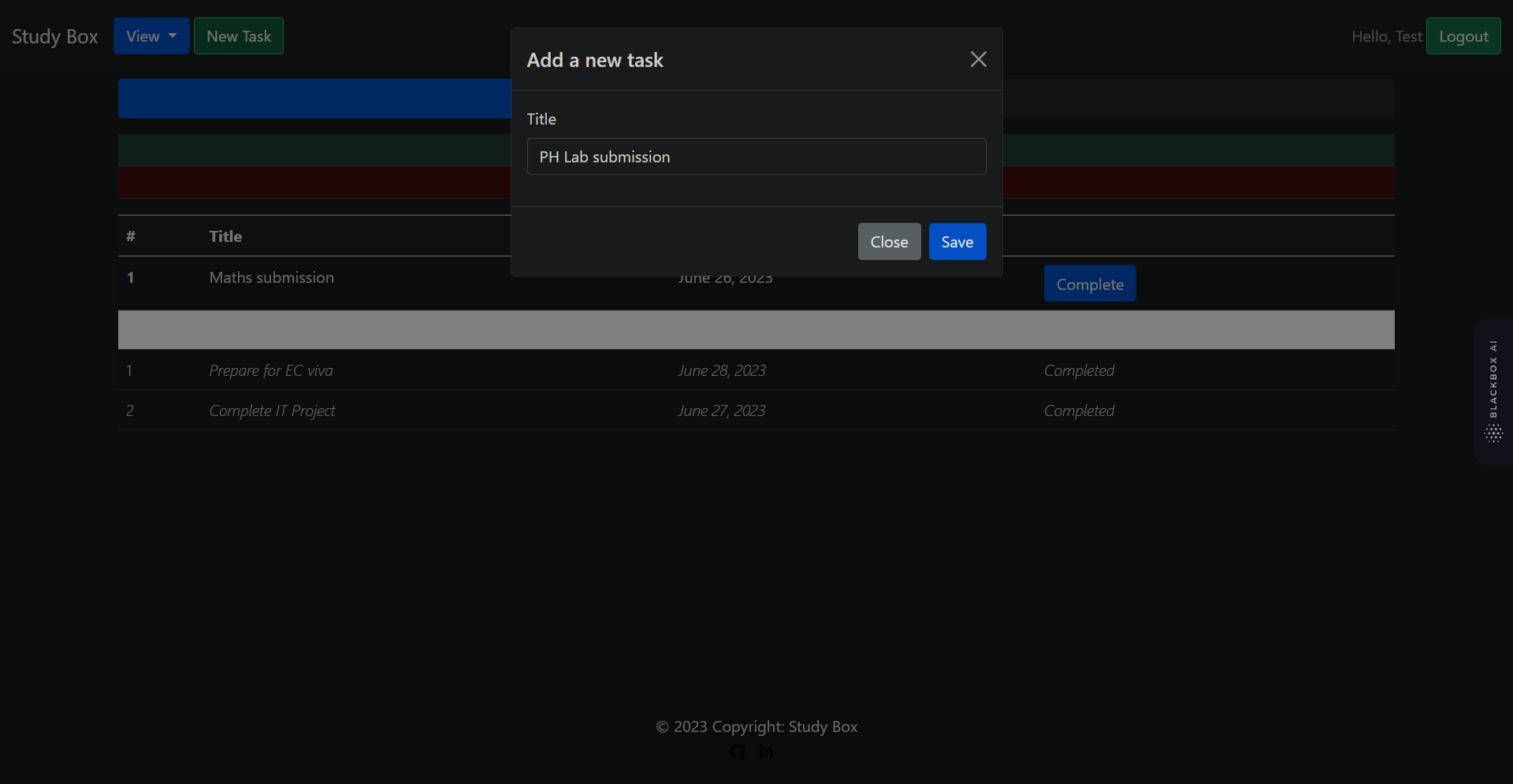Click Close in the modal dialog
The image size is (1513, 784).
tap(888, 241)
